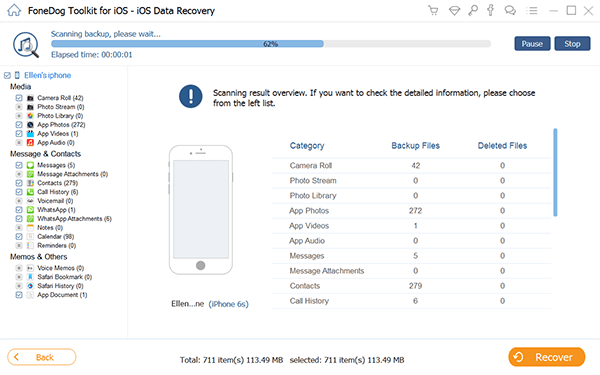Toggle the Ellen's iphone checkbox
600x375 pixels.
coord(7,75)
